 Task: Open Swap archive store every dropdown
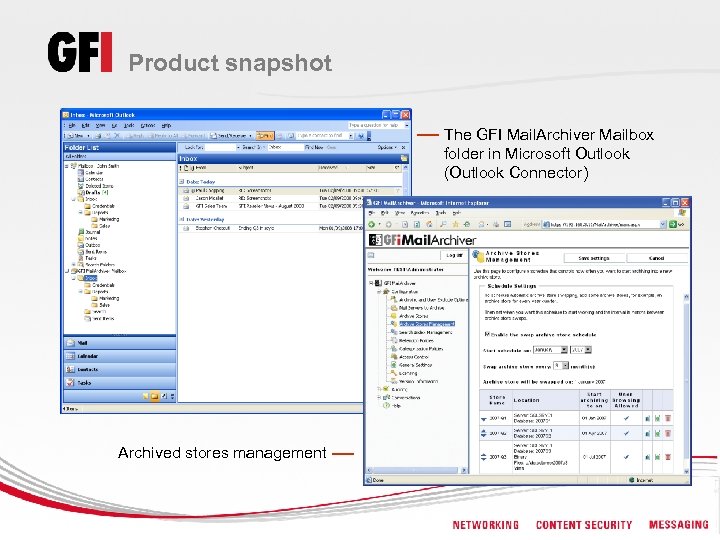[565, 366]
